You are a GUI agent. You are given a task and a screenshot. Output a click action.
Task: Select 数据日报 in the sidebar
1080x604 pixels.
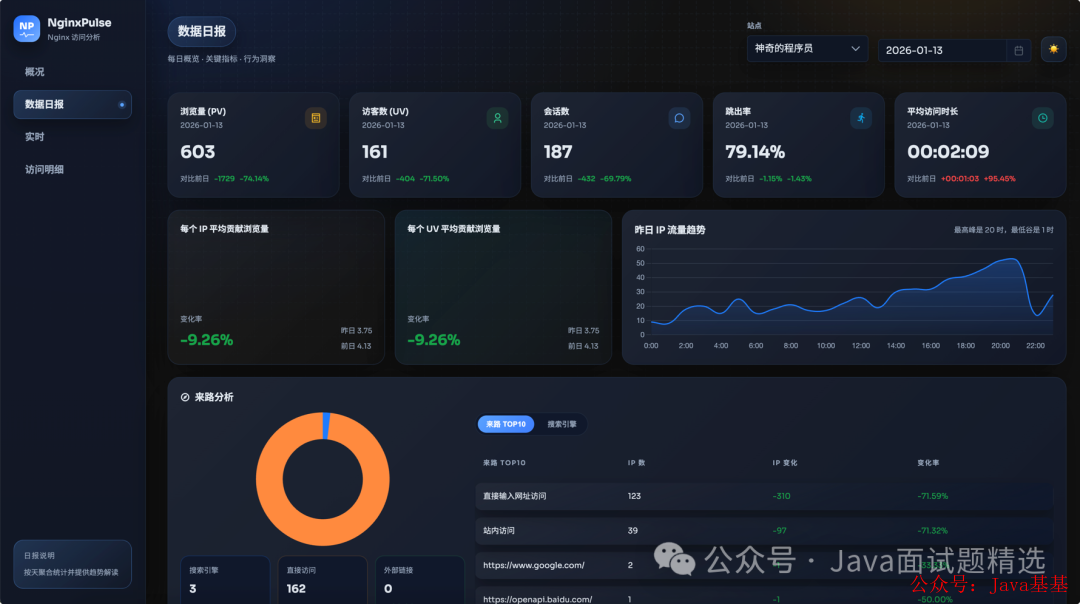[x=72, y=105]
